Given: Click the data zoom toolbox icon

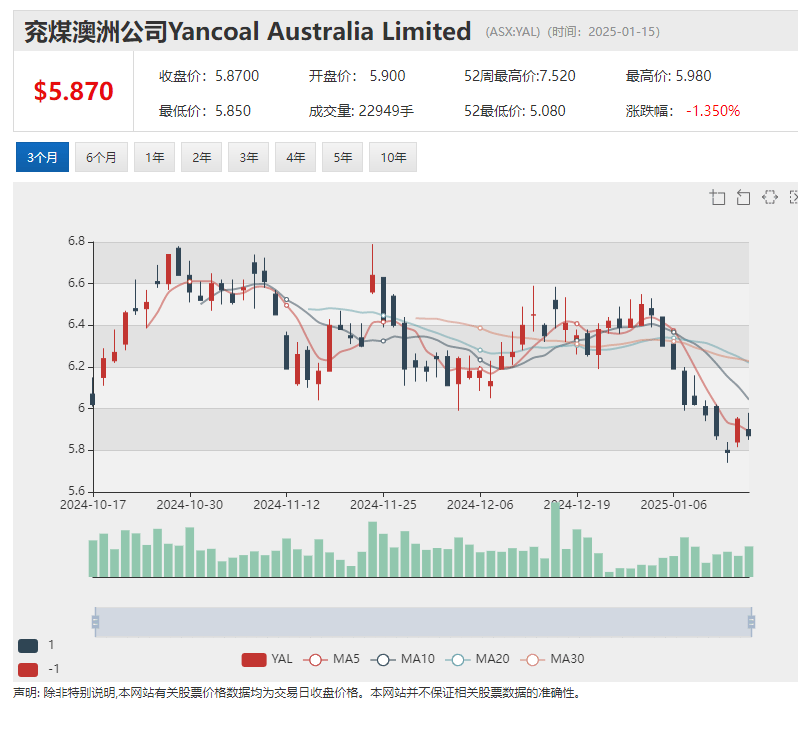Looking at the screenshot, I should (x=717, y=197).
